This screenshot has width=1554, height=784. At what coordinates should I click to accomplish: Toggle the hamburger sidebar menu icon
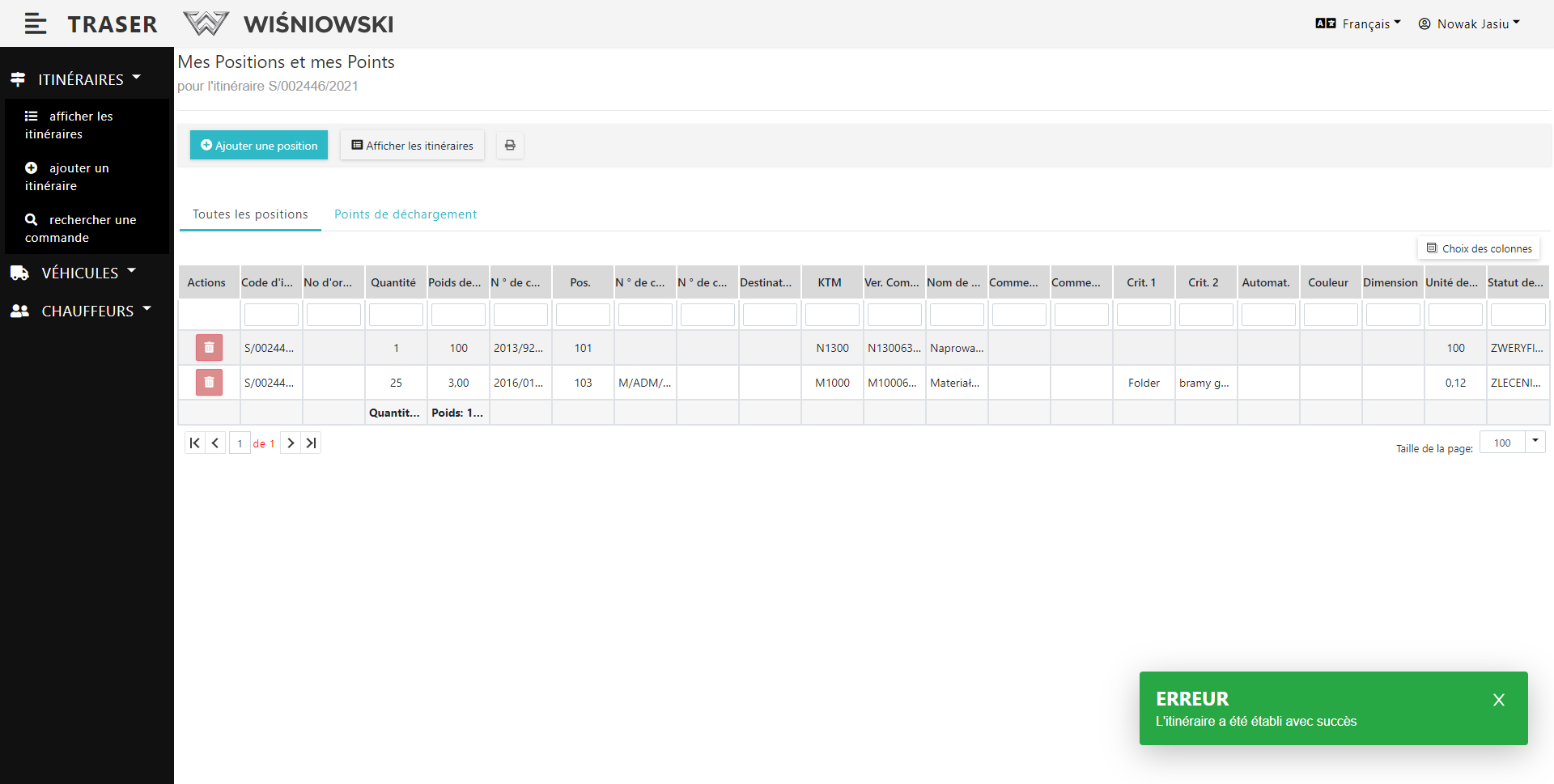pyautogui.click(x=35, y=24)
